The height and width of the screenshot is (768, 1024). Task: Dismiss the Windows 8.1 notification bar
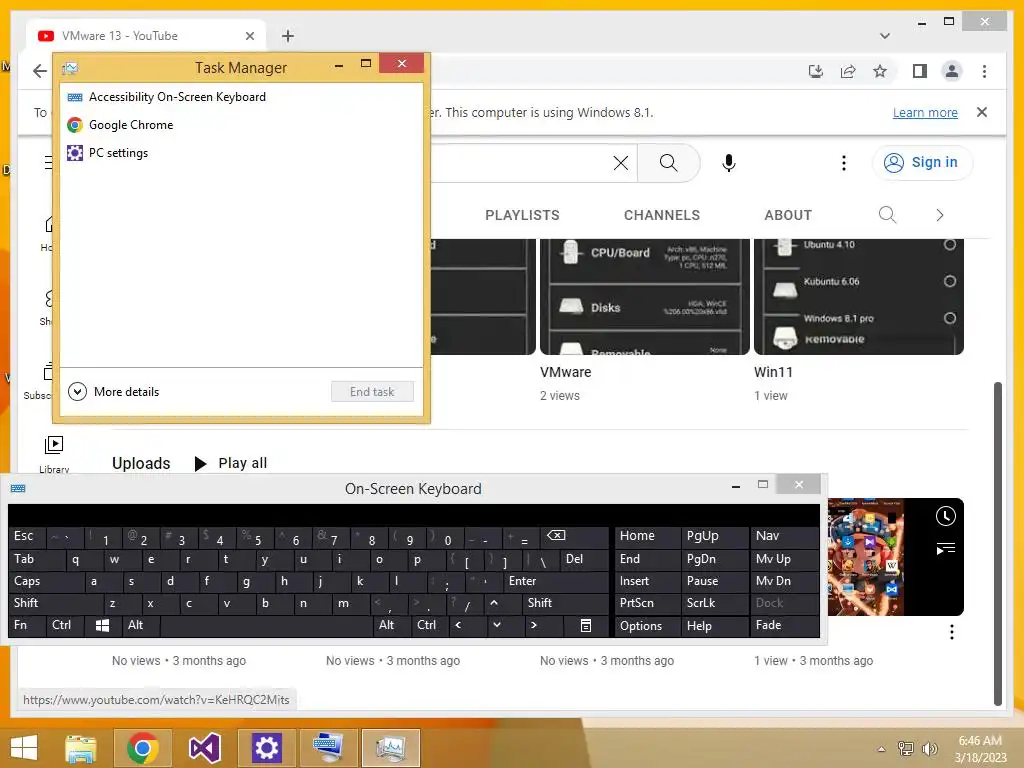pos(982,112)
